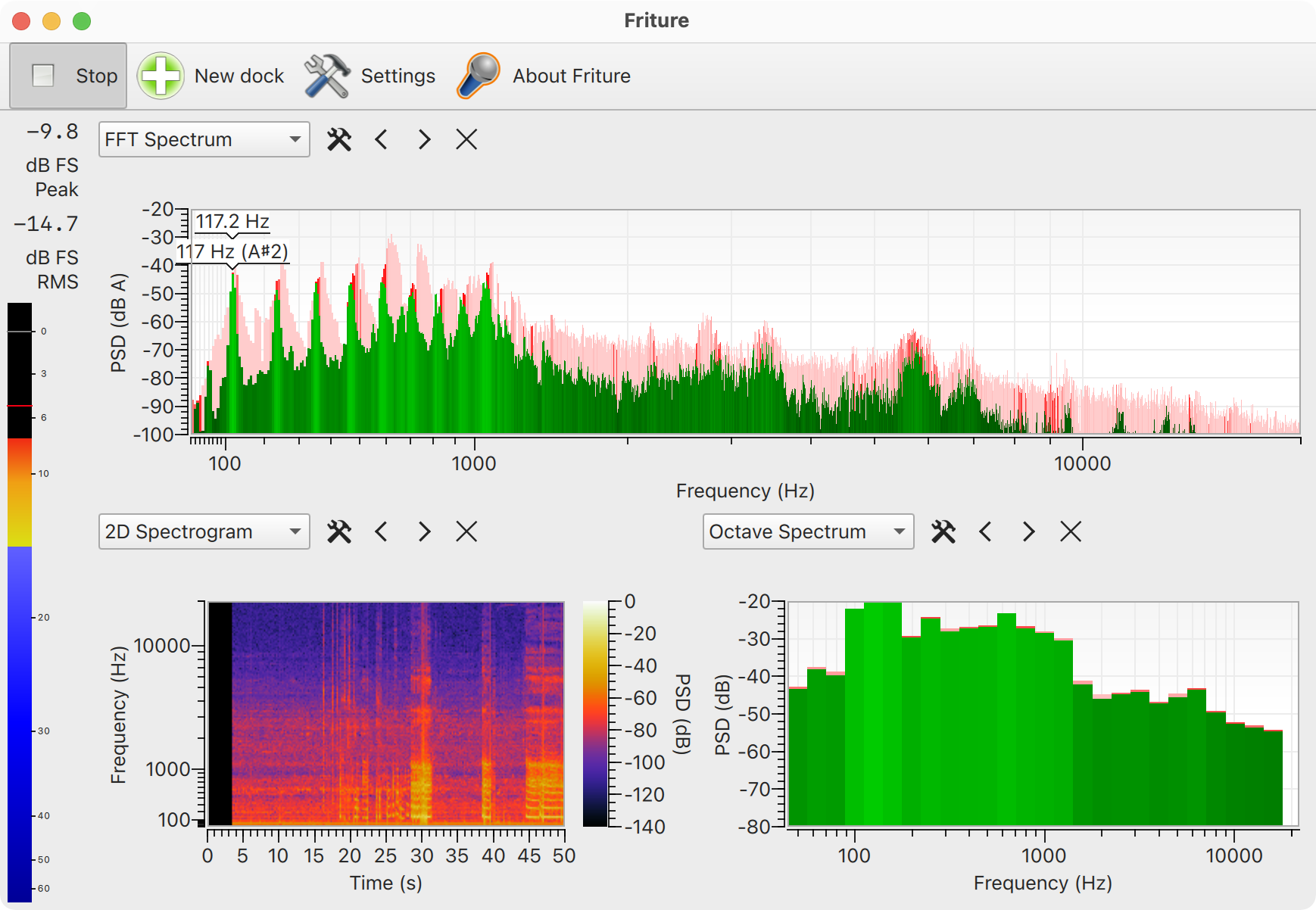Open Settings via the tools icon
1316x910 pixels.
(x=327, y=76)
